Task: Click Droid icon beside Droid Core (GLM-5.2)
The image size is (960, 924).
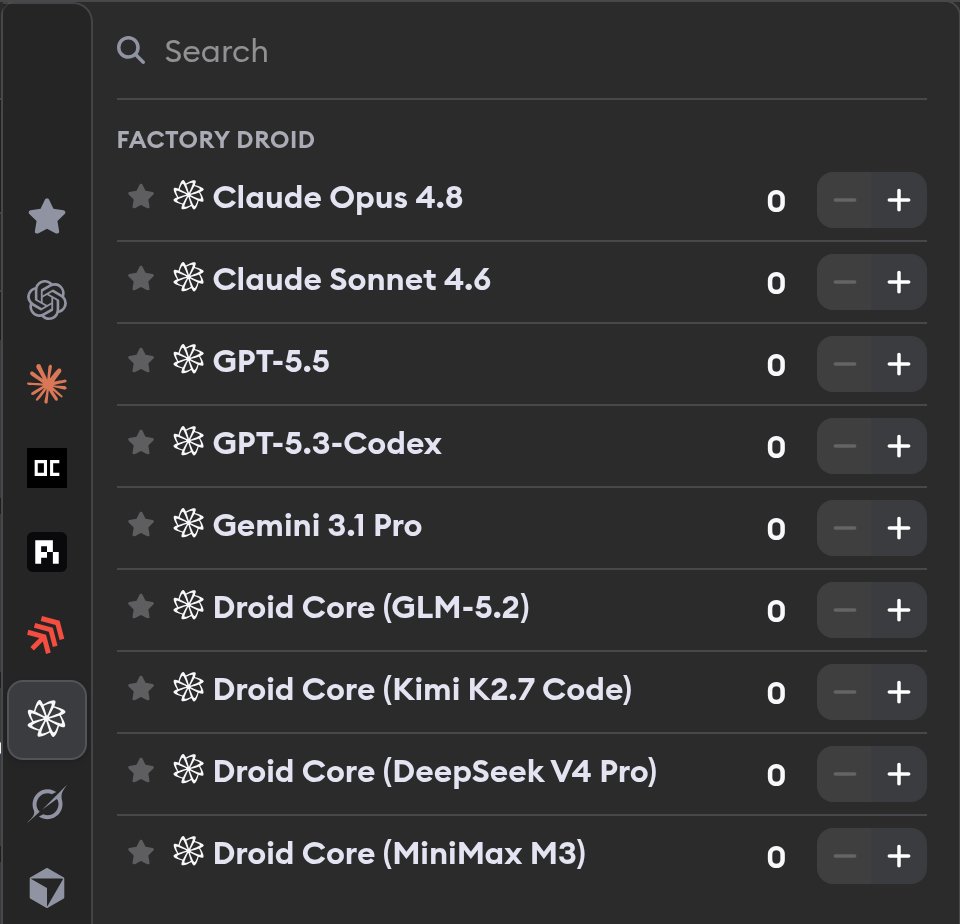Action: tap(188, 606)
